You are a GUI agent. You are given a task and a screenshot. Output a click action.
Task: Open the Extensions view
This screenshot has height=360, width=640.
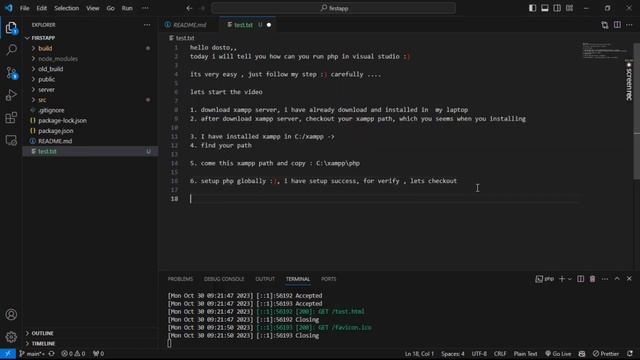pyautogui.click(x=11, y=118)
